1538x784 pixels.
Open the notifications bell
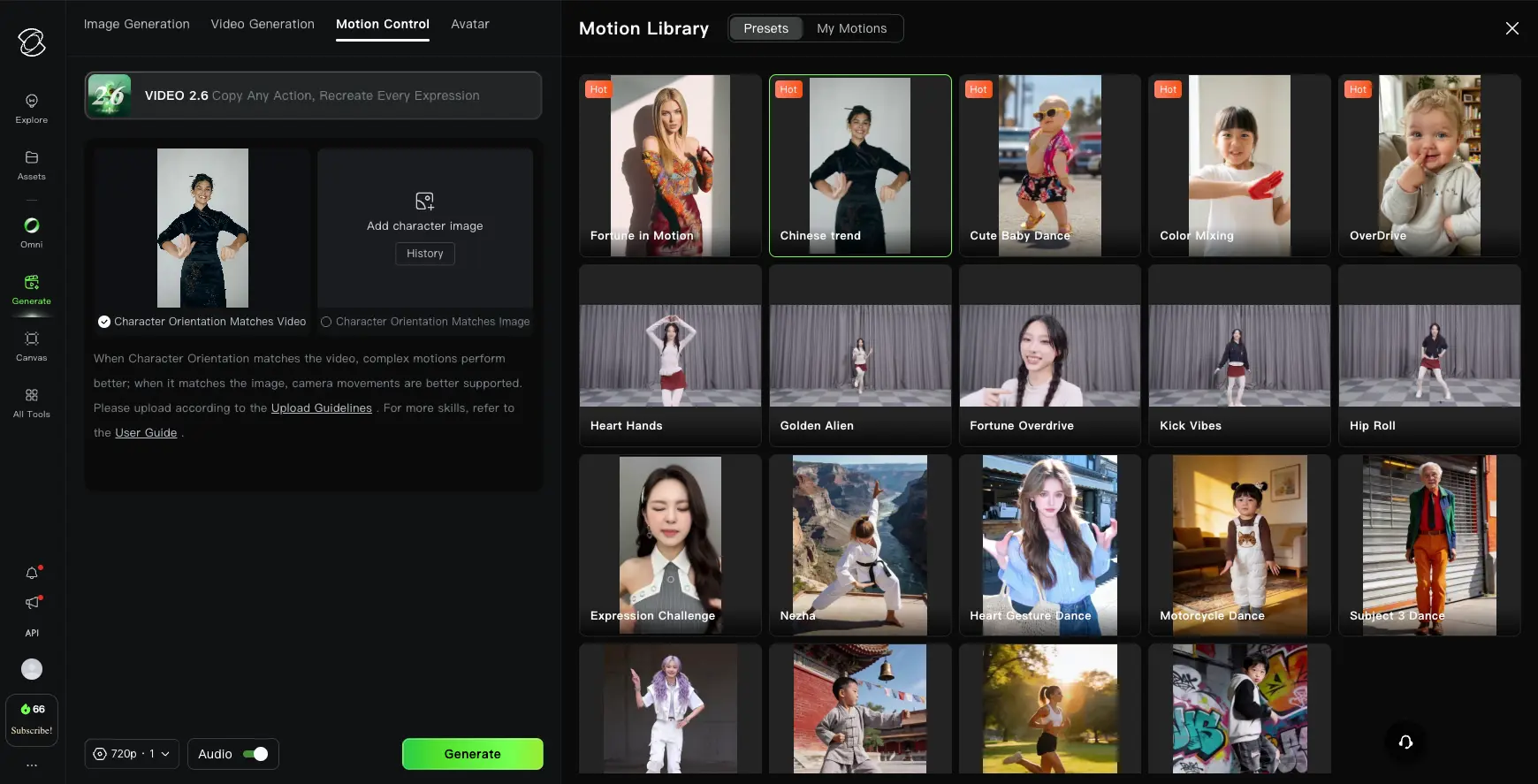(x=32, y=573)
